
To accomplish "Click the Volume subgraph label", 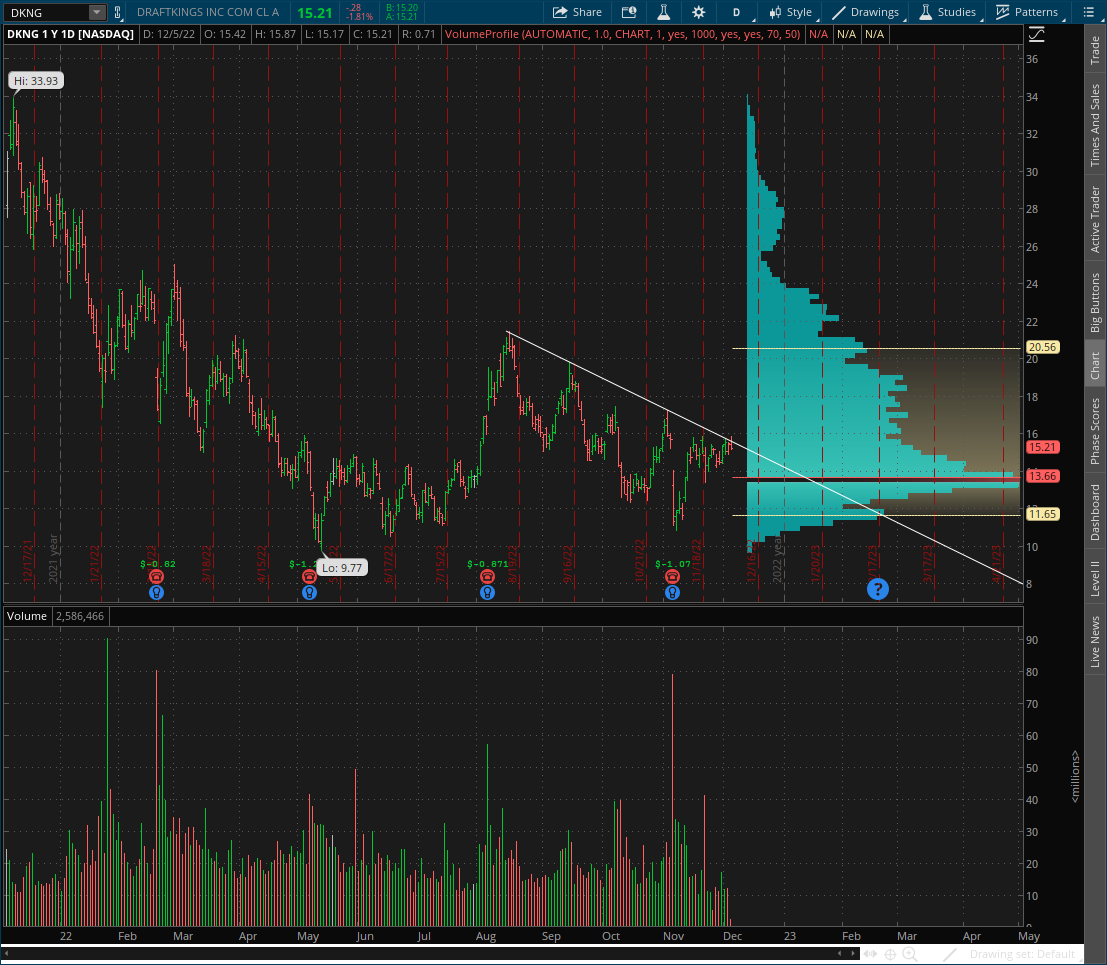I will [27, 616].
